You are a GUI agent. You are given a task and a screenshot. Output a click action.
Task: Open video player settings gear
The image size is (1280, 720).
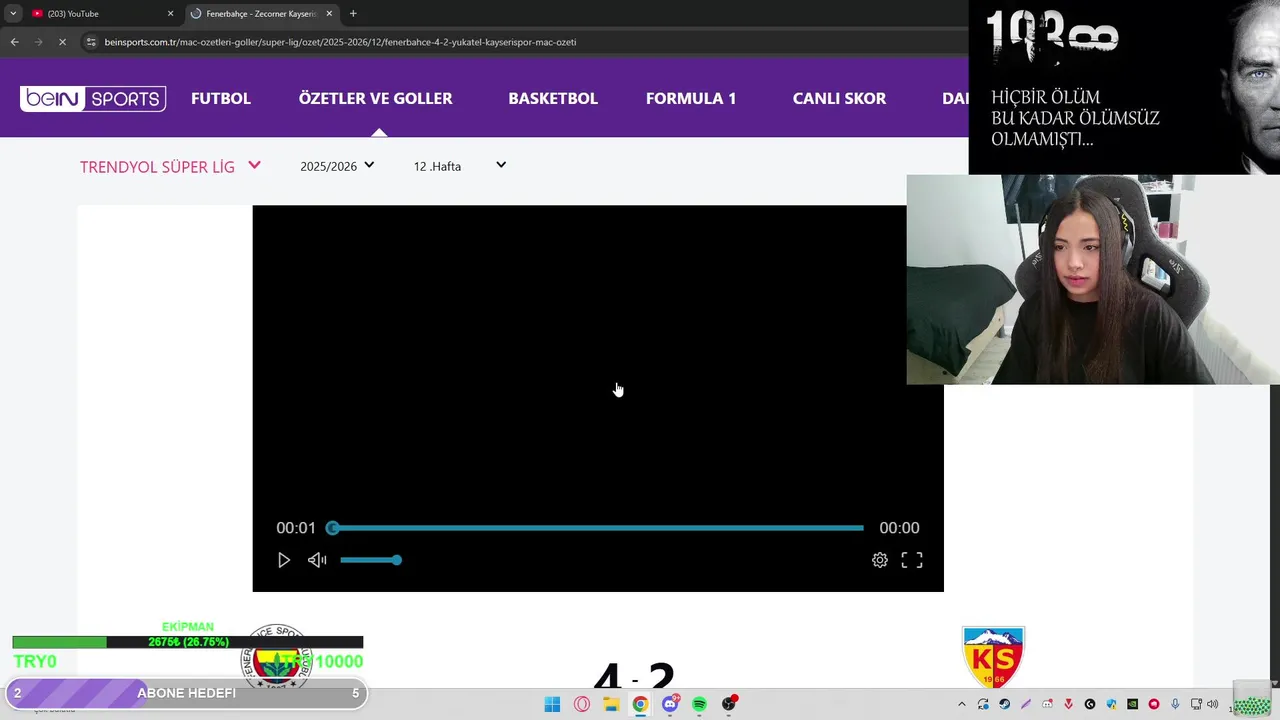click(880, 560)
